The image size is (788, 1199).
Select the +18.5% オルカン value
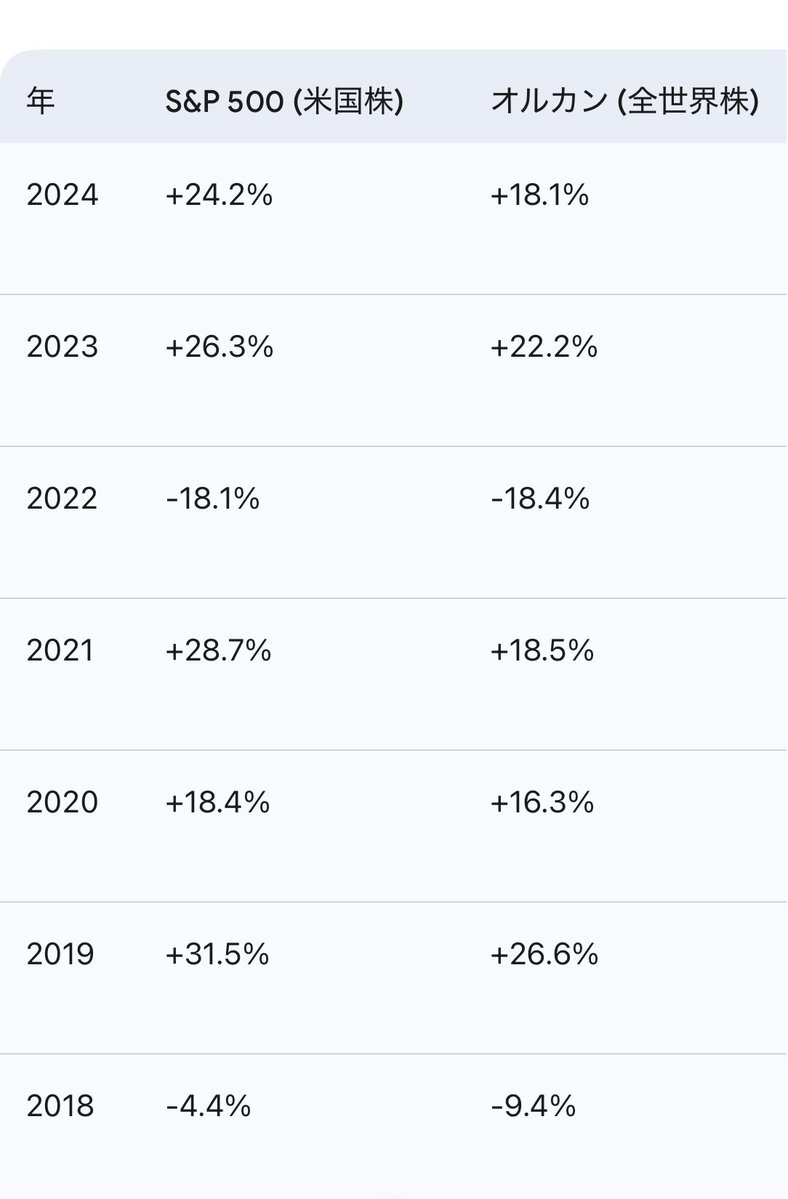[541, 651]
